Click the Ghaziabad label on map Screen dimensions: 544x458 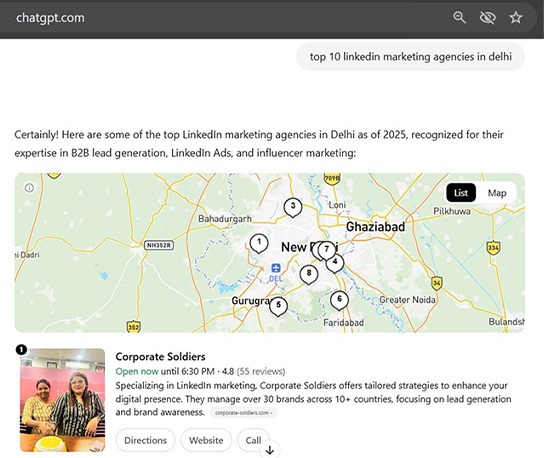375,227
